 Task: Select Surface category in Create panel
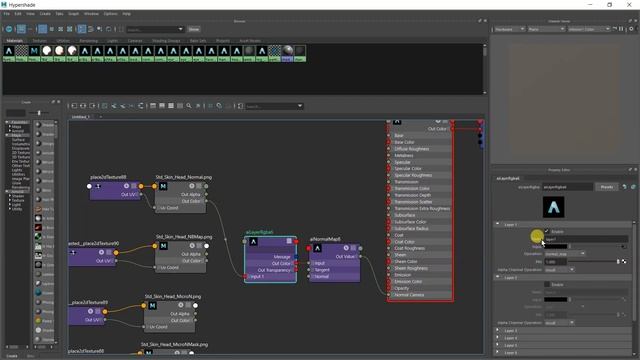18,140
